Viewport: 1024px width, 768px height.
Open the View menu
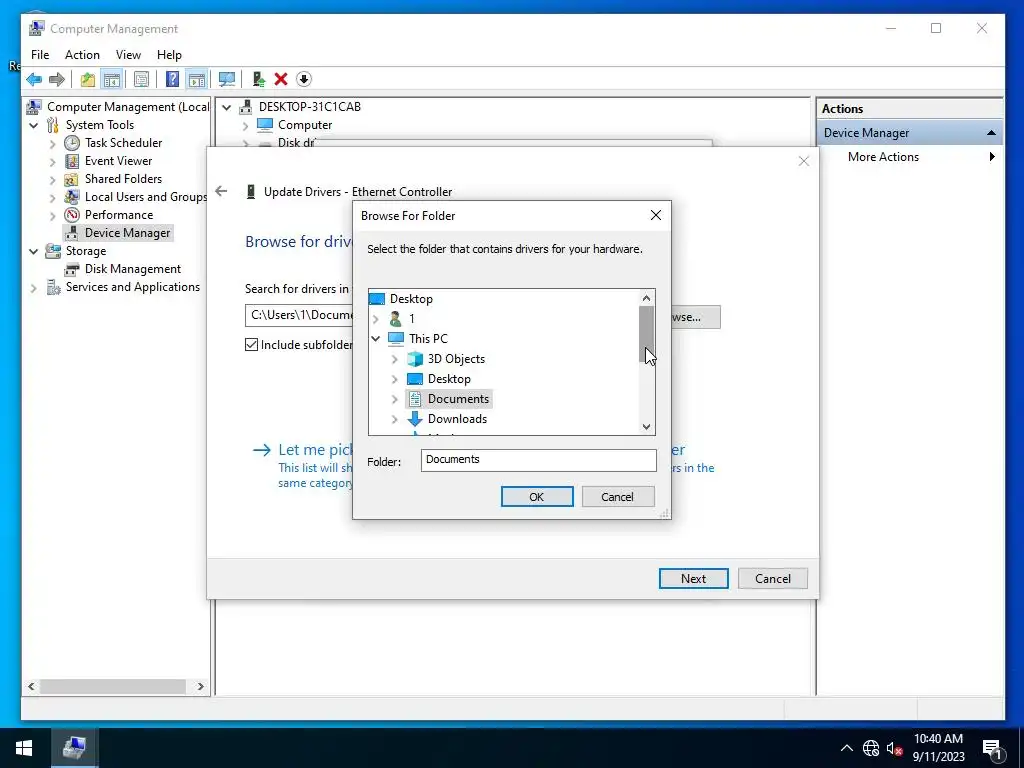pos(128,55)
